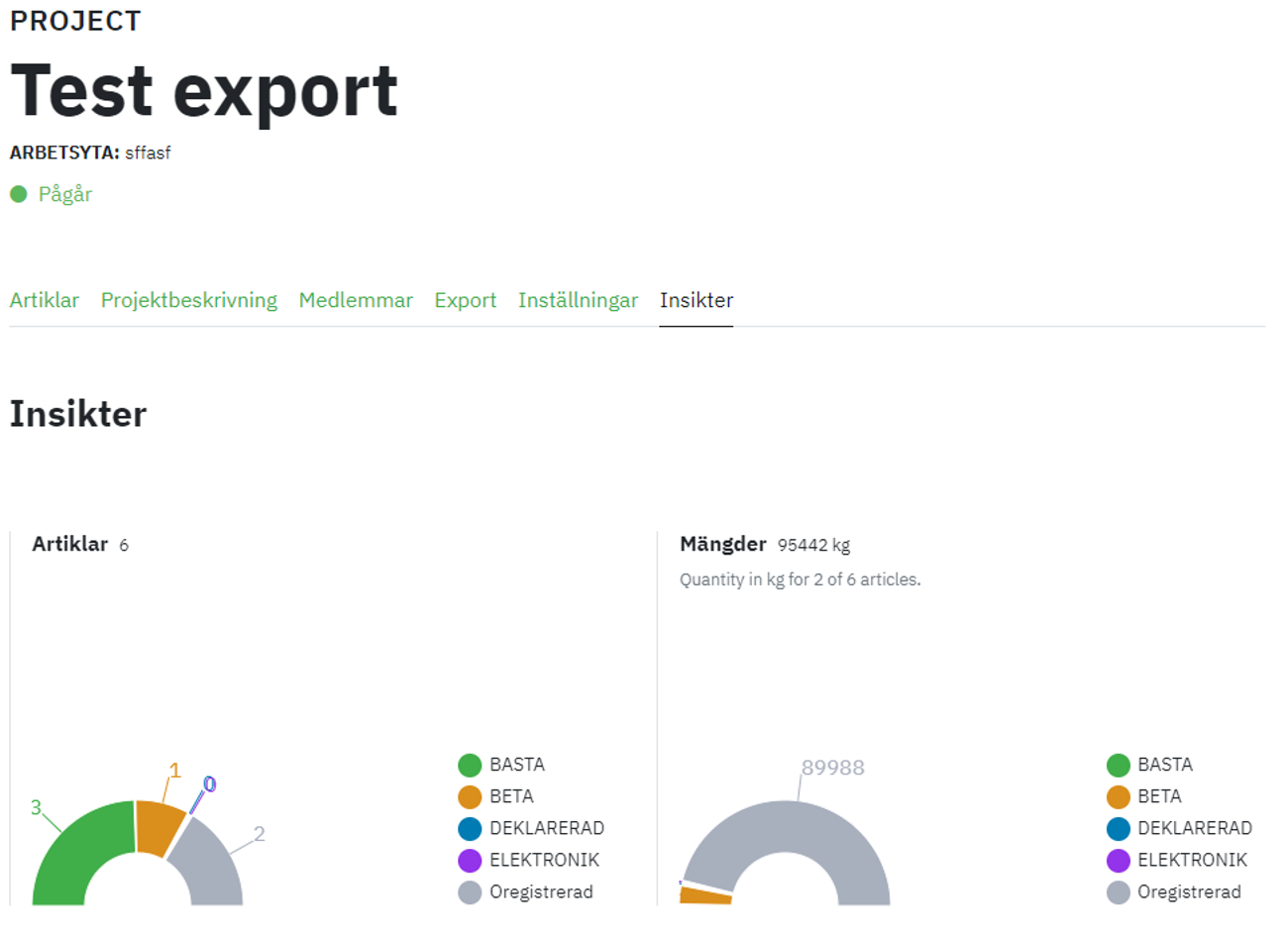Click the orange segment of the Artiklar chart
Image resolution: width=1288 pixels, height=938 pixels.
[157, 826]
